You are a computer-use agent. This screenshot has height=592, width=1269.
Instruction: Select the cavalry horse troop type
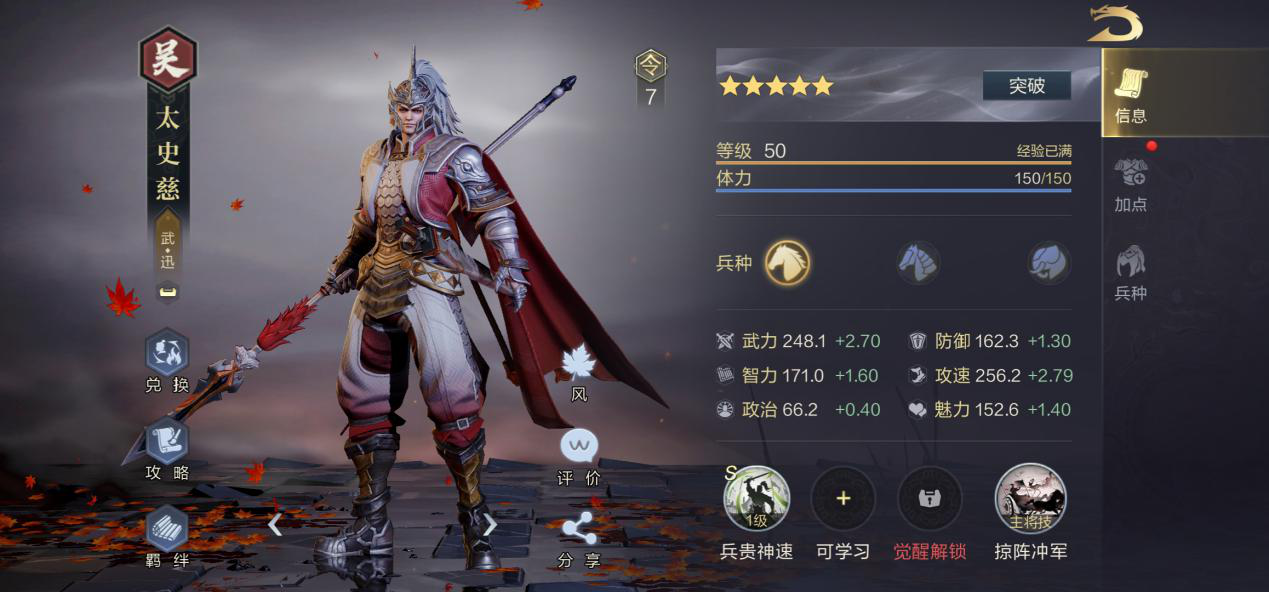[x=788, y=263]
